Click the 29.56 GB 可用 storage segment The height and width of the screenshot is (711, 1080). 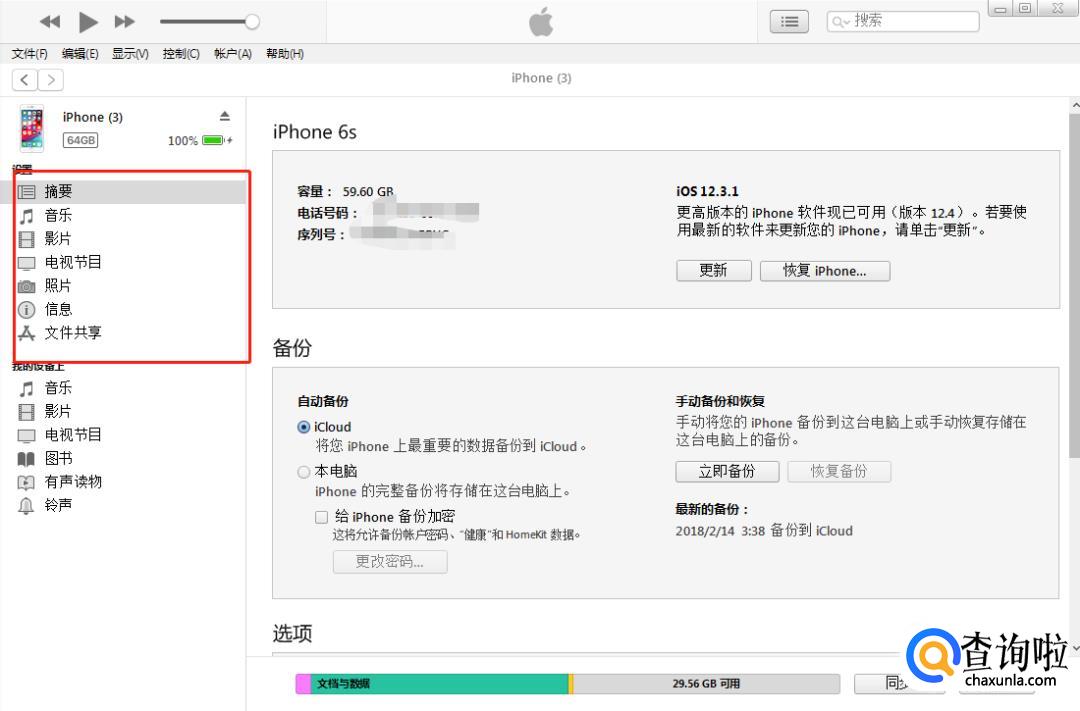(x=707, y=683)
